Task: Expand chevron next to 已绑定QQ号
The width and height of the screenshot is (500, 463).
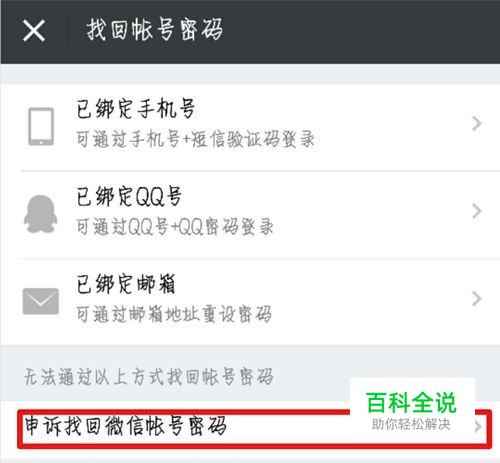Action: click(477, 211)
